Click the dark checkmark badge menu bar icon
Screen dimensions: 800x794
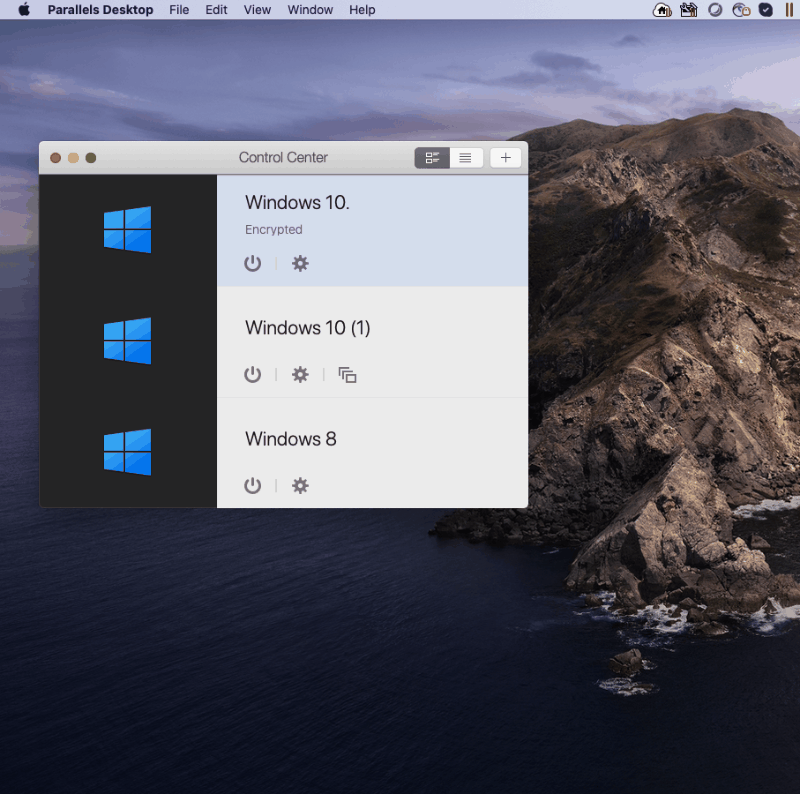(766, 10)
